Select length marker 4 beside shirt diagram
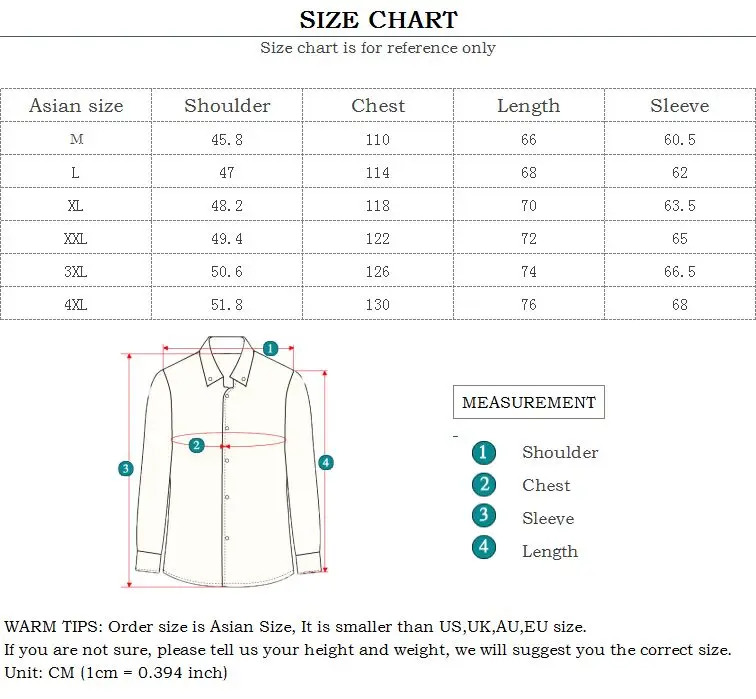This screenshot has width=756, height=699. (x=326, y=463)
